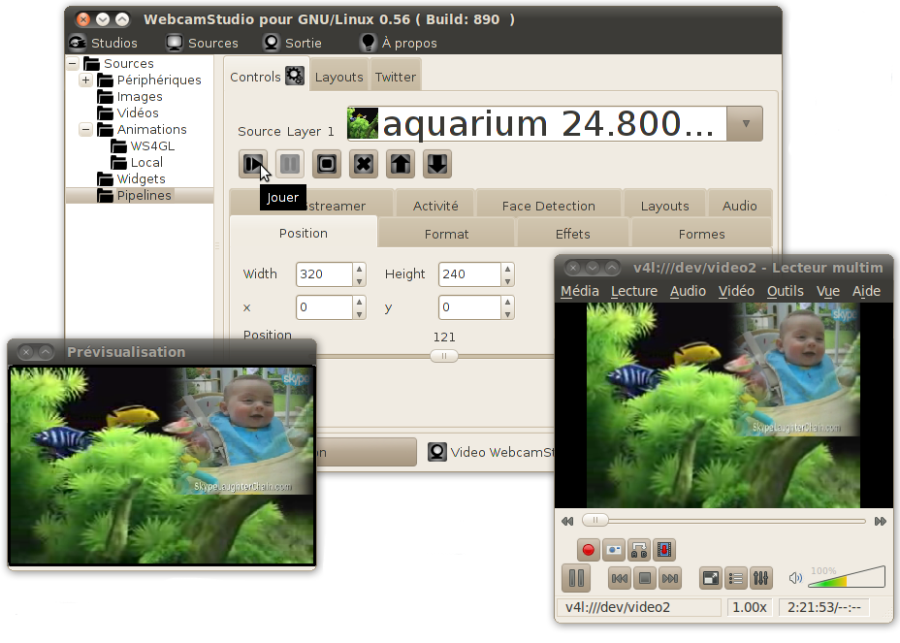Click the VLC record button
Screen dimensions: 900x643
(588, 550)
